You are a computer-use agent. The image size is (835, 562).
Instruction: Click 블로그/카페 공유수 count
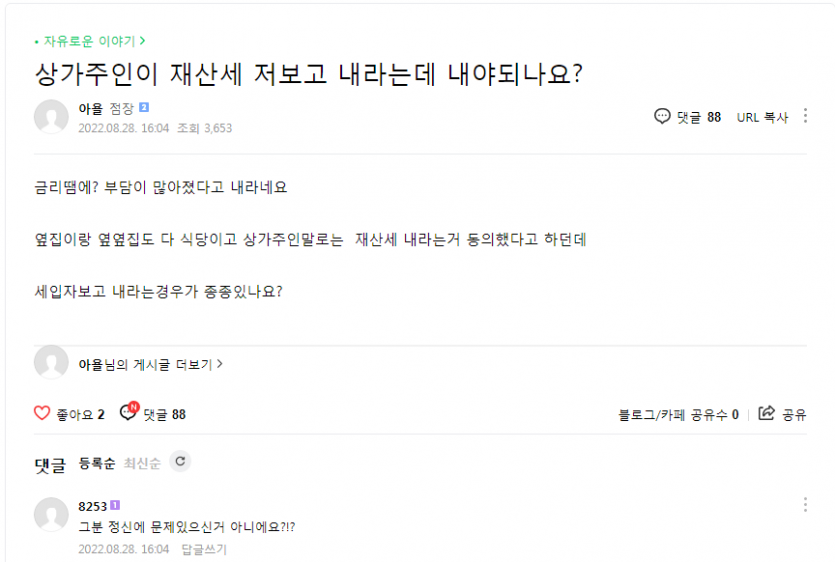click(678, 414)
